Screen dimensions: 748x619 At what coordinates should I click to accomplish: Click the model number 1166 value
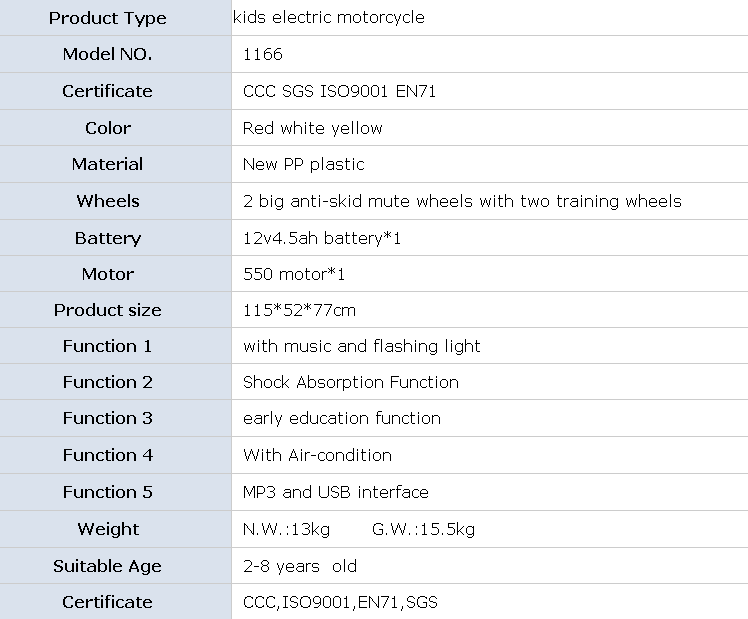click(x=262, y=55)
